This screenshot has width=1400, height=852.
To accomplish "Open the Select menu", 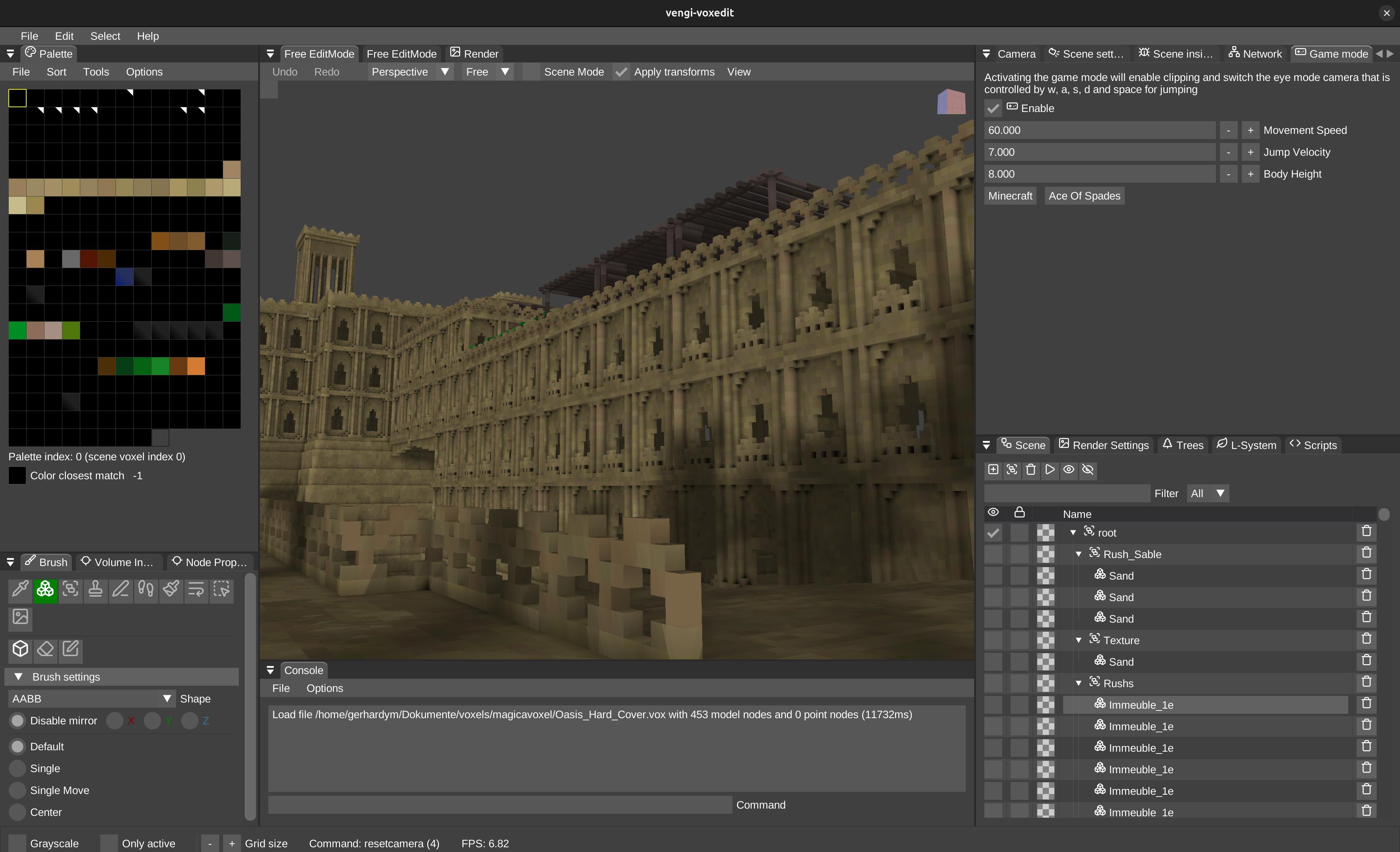I will 105,36.
